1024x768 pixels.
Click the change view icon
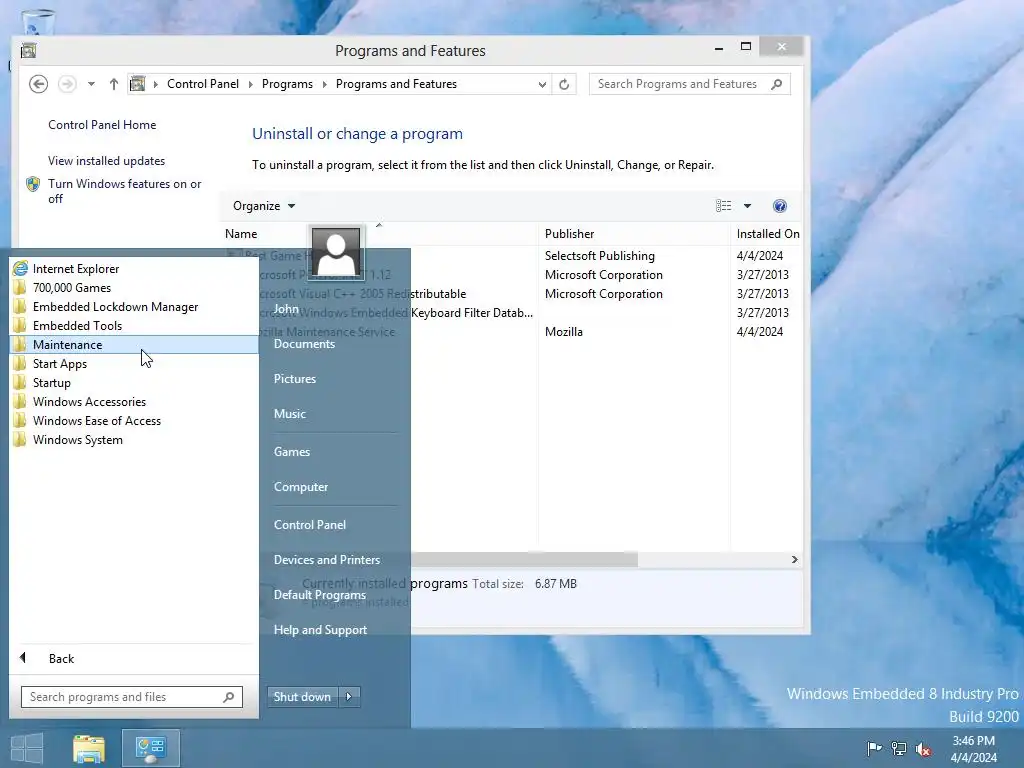pyautogui.click(x=724, y=206)
